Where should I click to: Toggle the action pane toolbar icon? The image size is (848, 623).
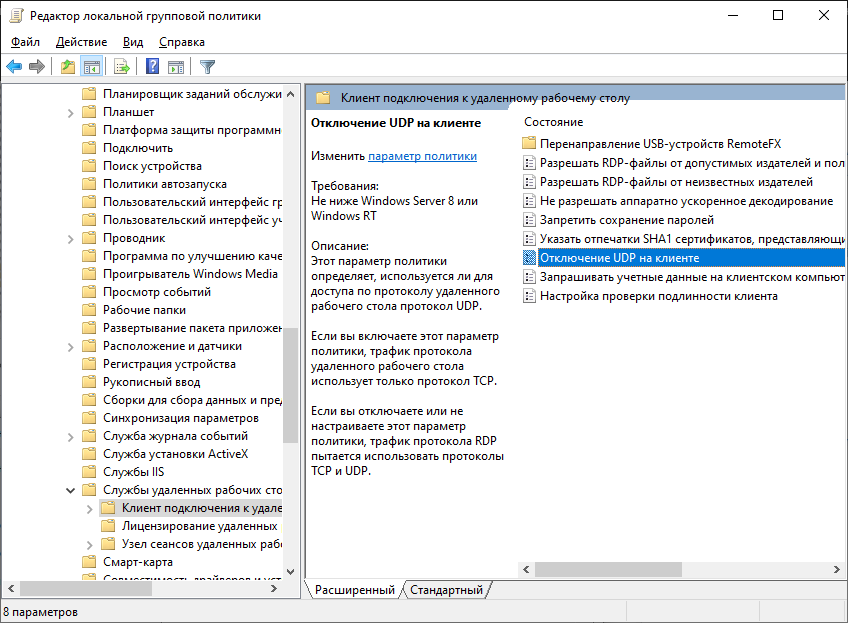click(x=176, y=67)
